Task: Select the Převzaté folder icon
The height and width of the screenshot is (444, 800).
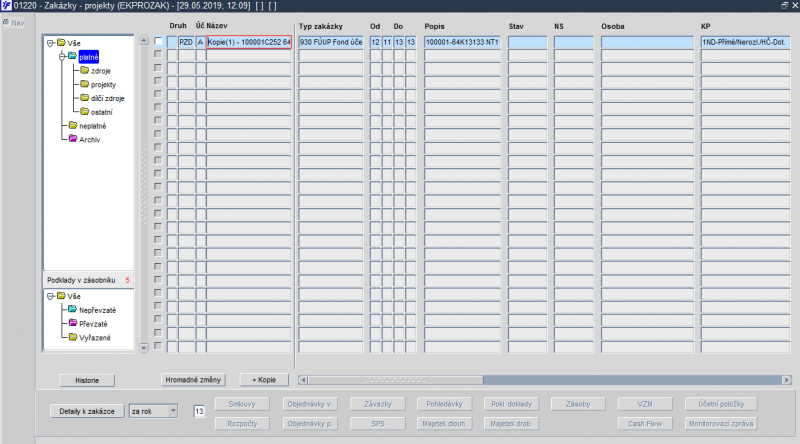Action: point(72,324)
